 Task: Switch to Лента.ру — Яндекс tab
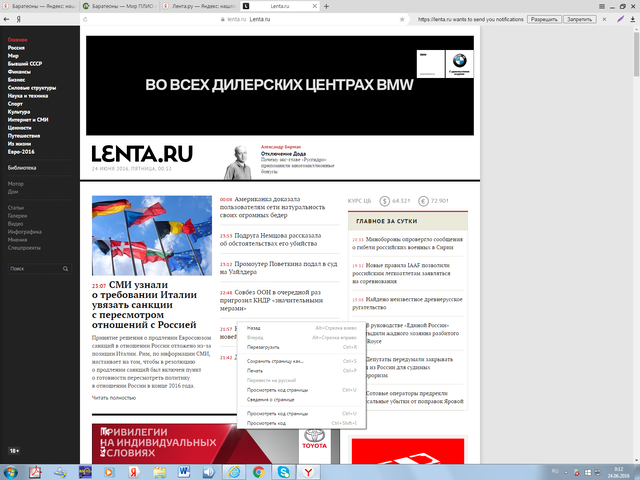click(199, 6)
